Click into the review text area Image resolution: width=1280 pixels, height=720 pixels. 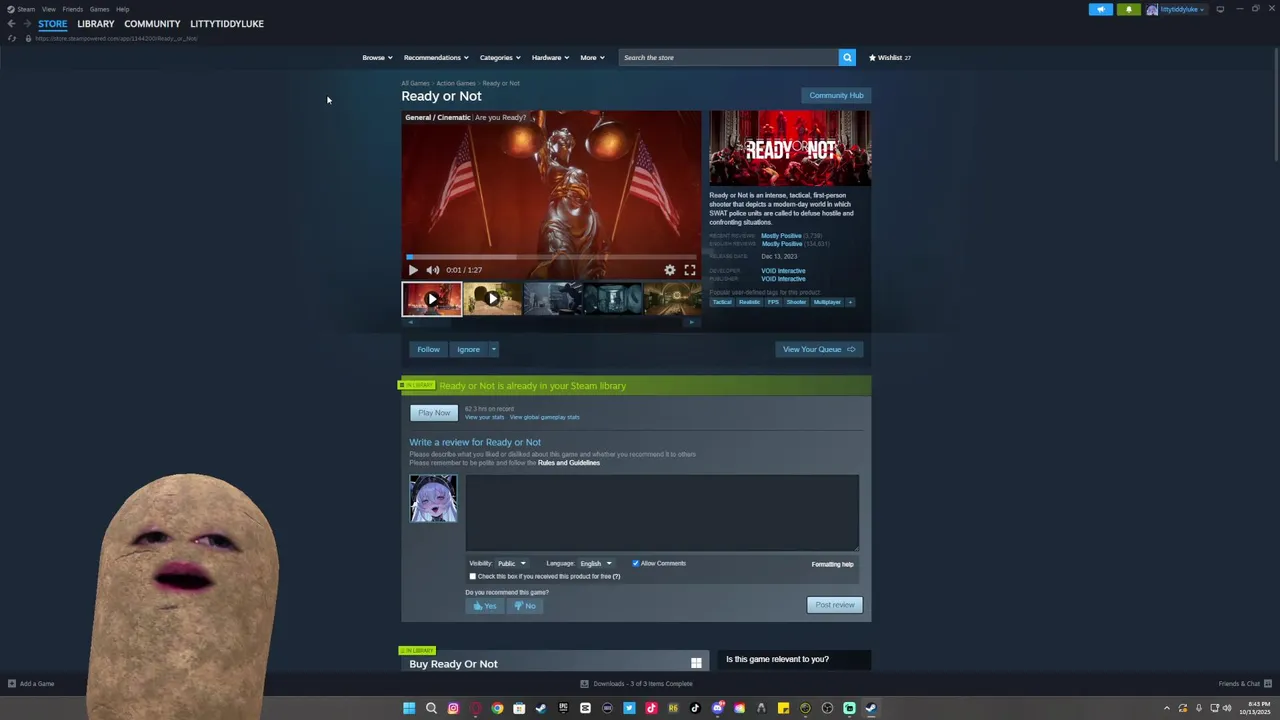click(662, 512)
